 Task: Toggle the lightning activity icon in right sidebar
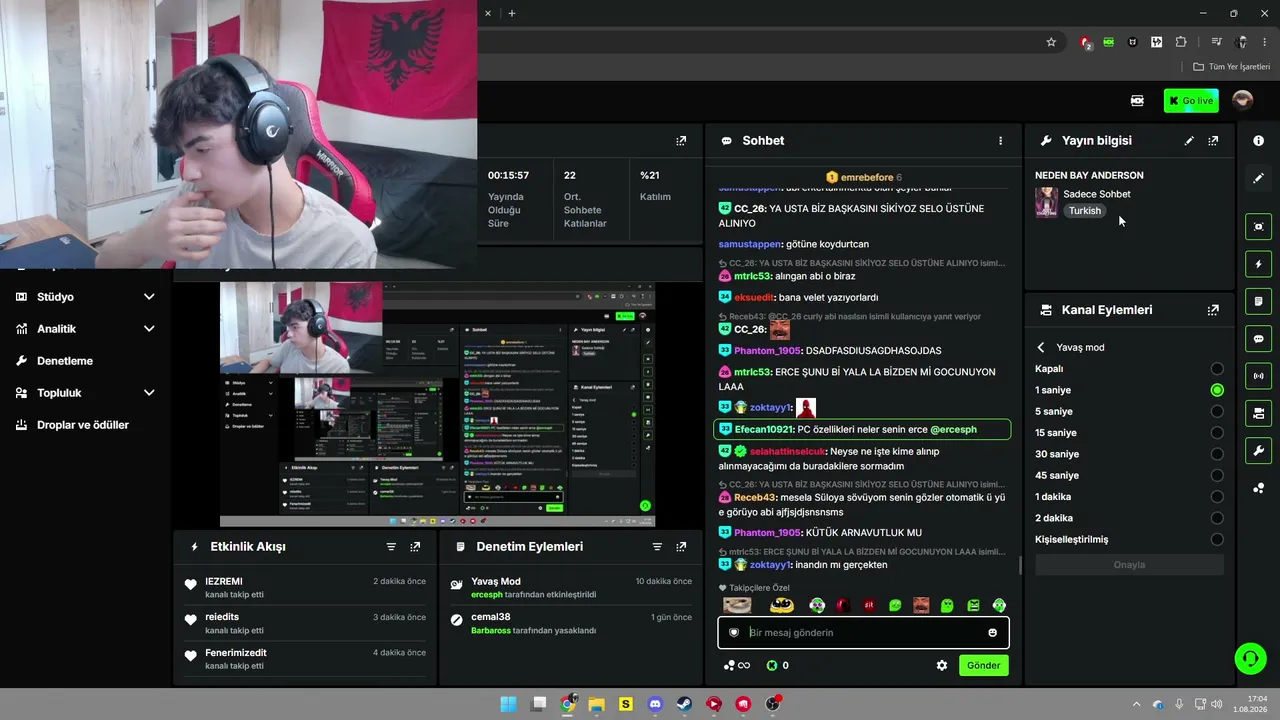1259,264
